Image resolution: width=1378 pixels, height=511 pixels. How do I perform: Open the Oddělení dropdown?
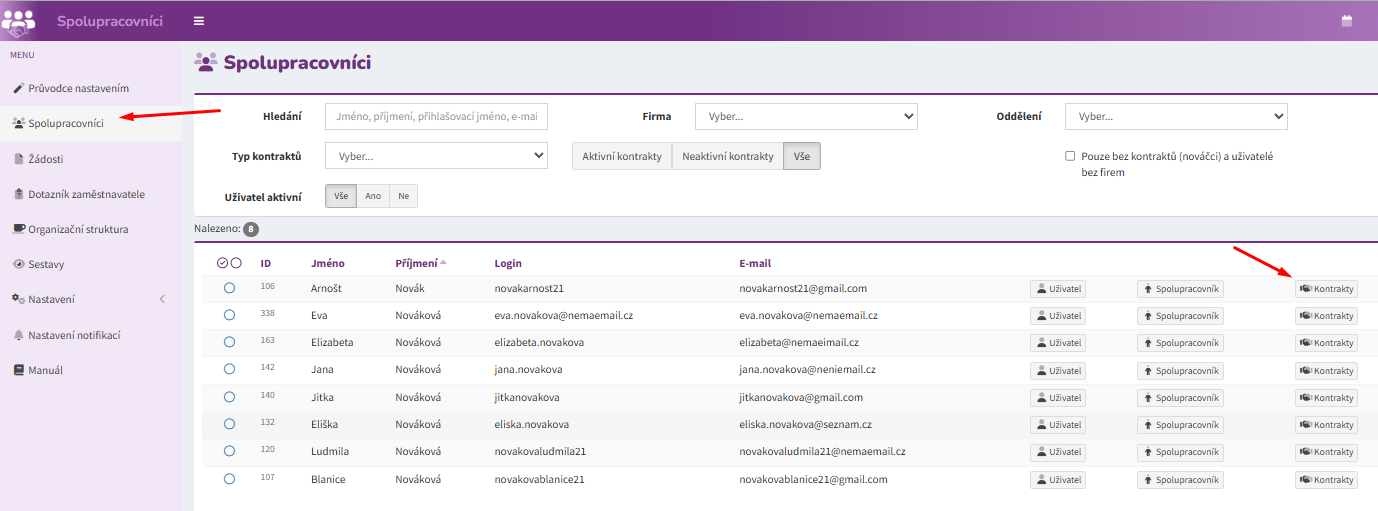tap(1176, 117)
